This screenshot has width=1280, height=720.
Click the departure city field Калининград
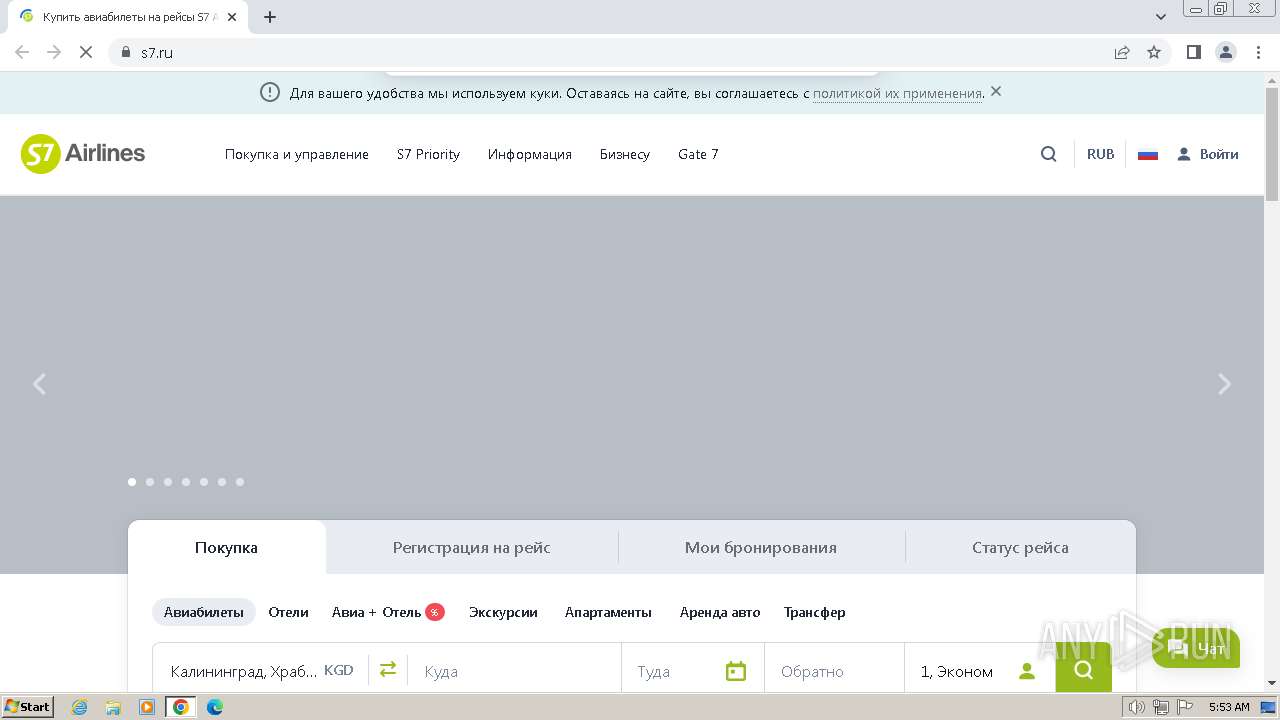tap(261, 670)
